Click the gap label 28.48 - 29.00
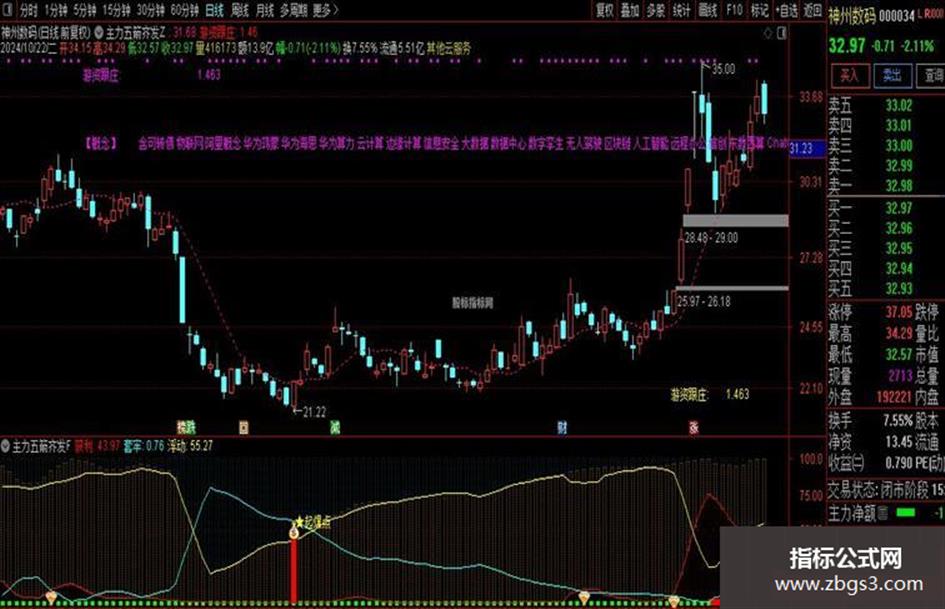The width and height of the screenshot is (945, 609). (x=711, y=238)
